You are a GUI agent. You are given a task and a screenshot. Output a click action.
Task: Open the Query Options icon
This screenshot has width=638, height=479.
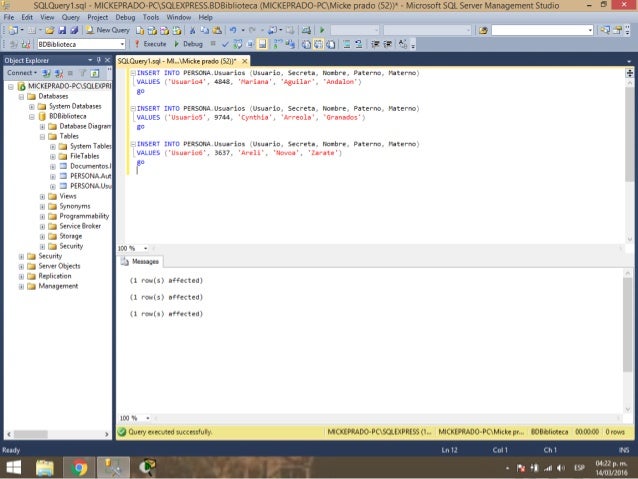pos(250,44)
